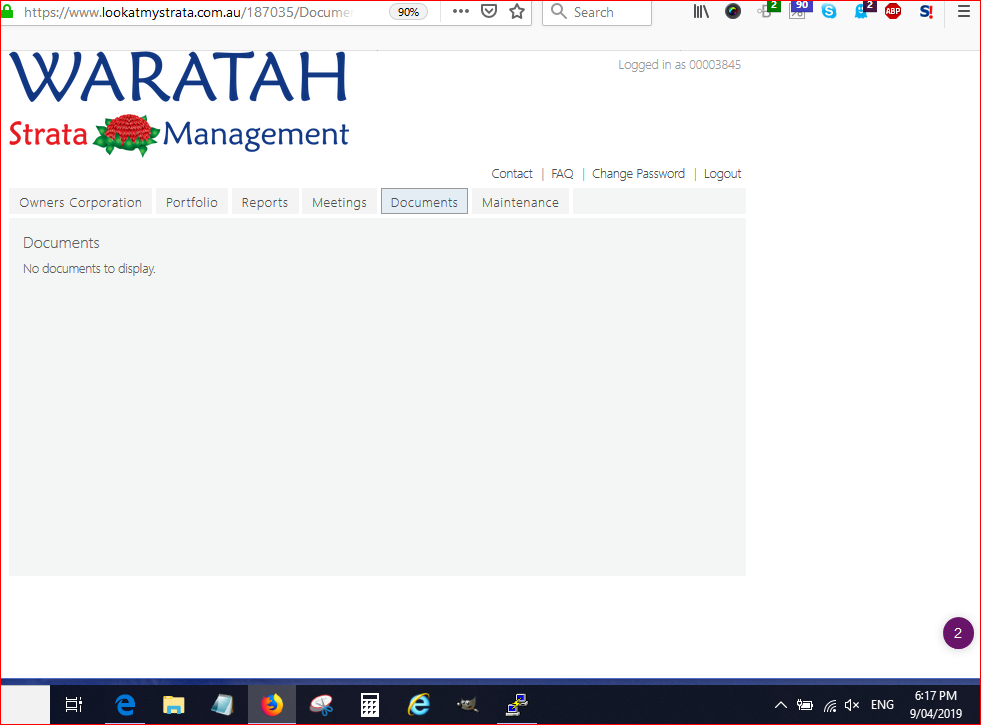
Task: Switch to Firefox on the taskbar
Action: coord(272,705)
